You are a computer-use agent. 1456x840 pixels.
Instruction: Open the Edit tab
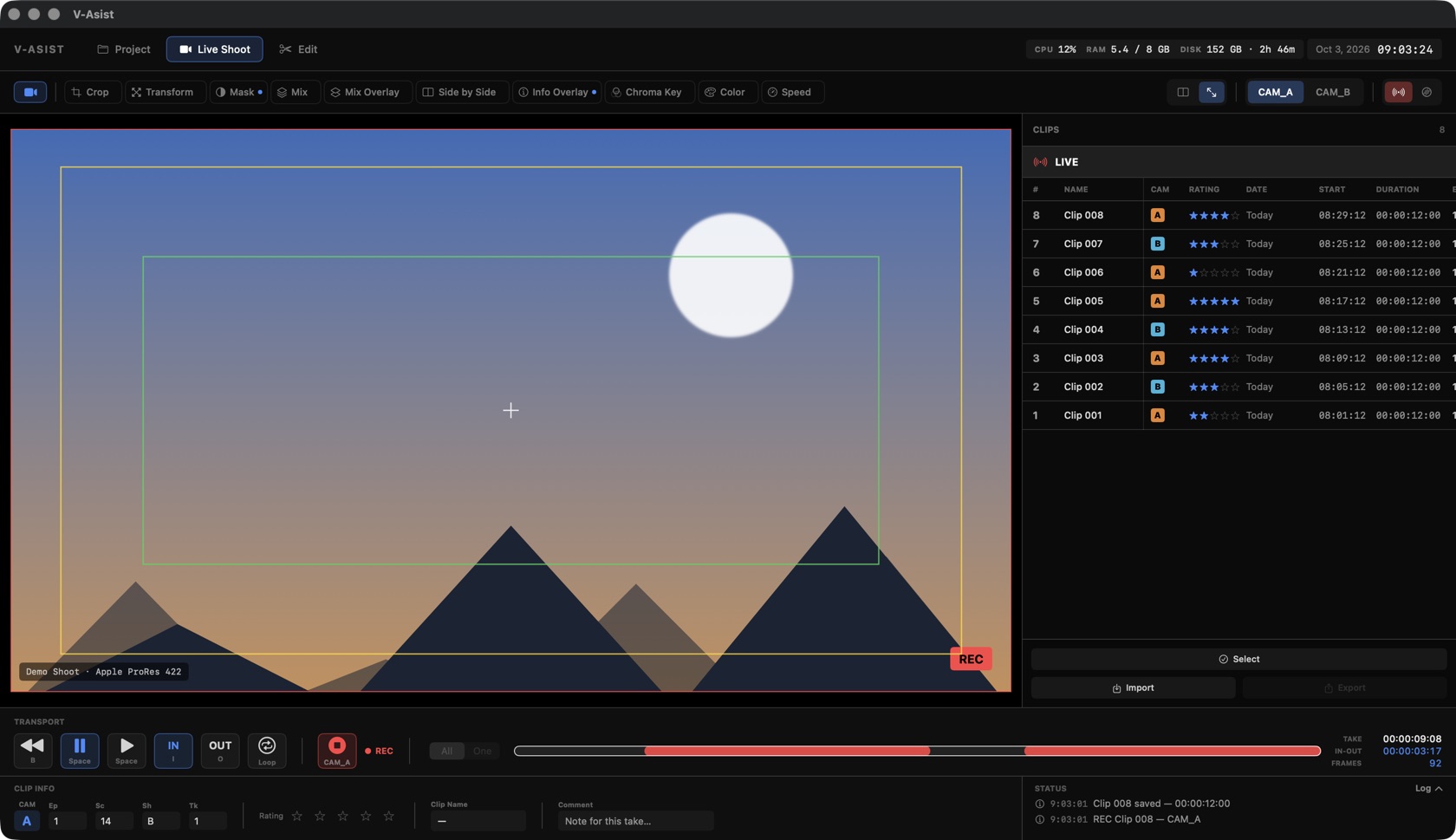click(x=298, y=49)
